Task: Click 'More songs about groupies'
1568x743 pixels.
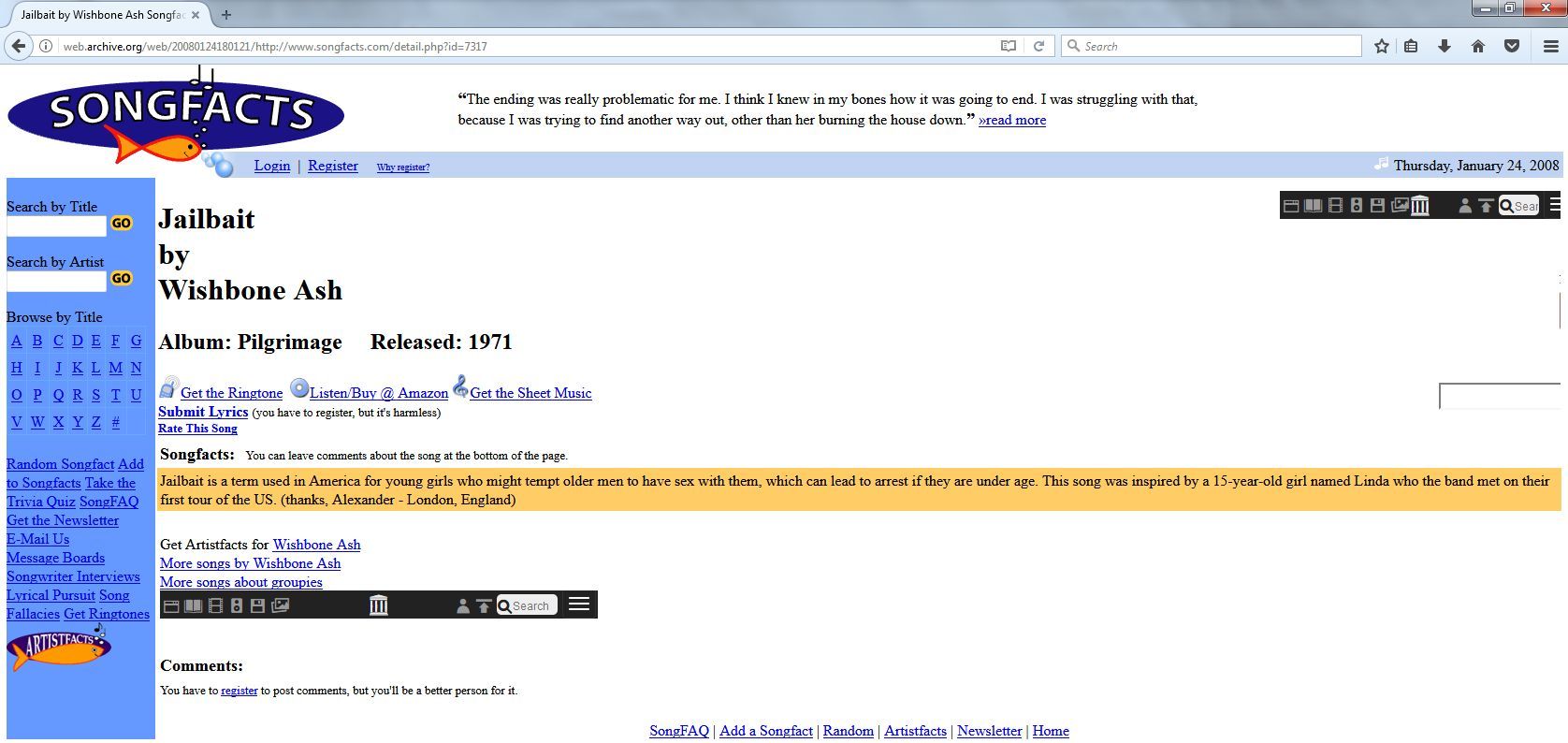Action: click(x=241, y=582)
